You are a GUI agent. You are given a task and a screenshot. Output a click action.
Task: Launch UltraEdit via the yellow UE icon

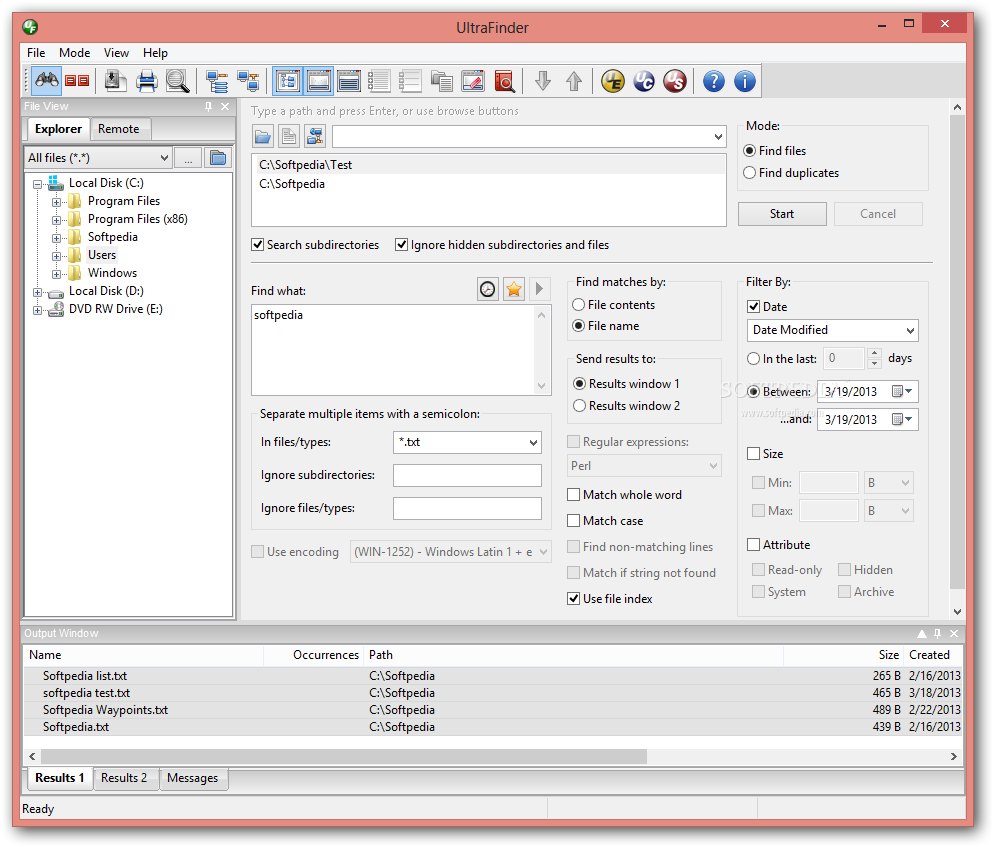pyautogui.click(x=613, y=81)
